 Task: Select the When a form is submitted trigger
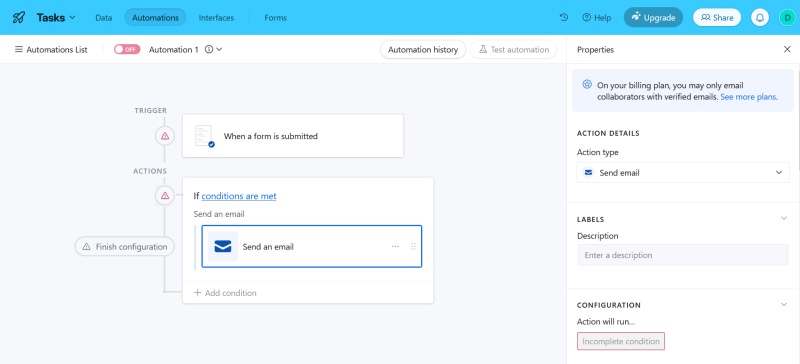tap(293, 136)
